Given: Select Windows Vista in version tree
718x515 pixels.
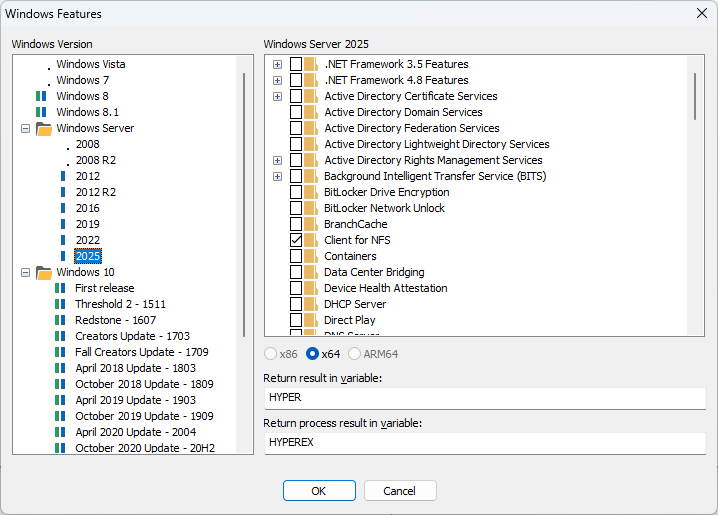Looking at the screenshot, I should [x=91, y=64].
